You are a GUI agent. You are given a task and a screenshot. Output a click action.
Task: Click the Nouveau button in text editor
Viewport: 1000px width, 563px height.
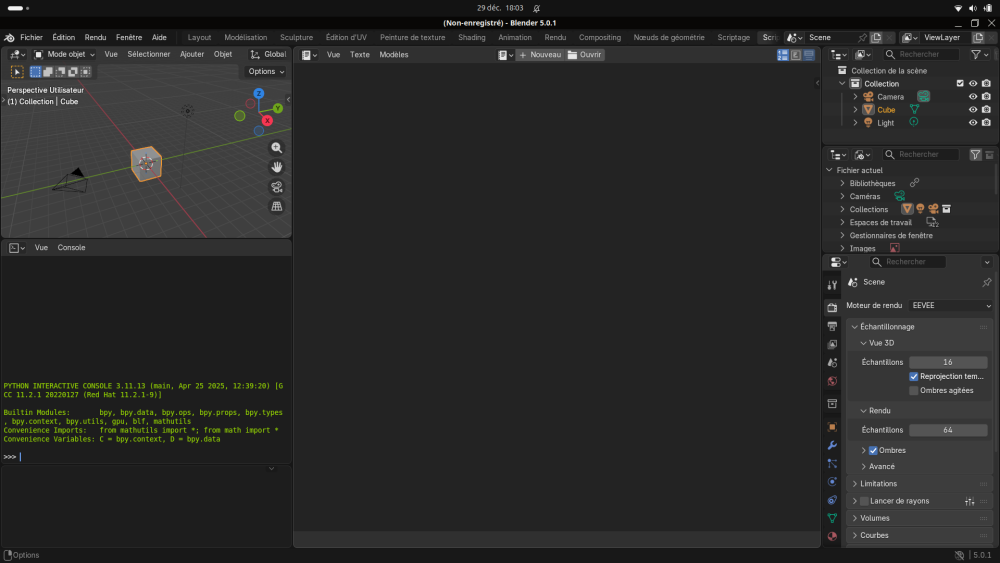click(539, 55)
